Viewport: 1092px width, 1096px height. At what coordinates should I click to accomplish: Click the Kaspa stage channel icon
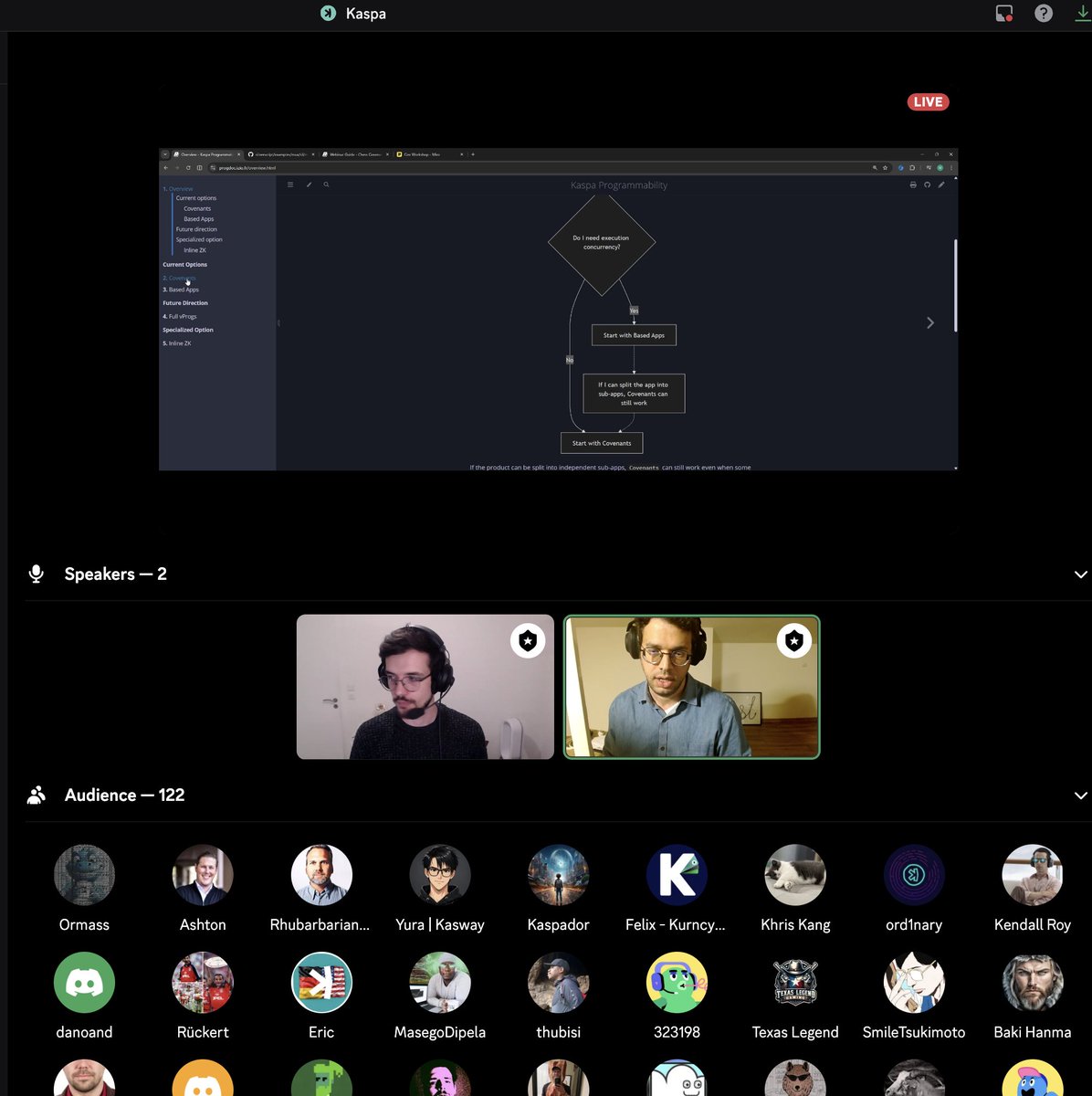click(x=328, y=13)
